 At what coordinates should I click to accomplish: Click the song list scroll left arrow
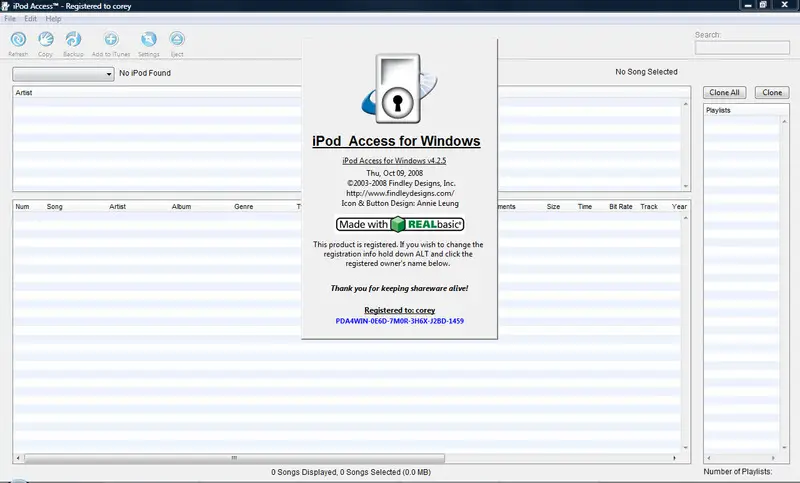[x=18, y=458]
